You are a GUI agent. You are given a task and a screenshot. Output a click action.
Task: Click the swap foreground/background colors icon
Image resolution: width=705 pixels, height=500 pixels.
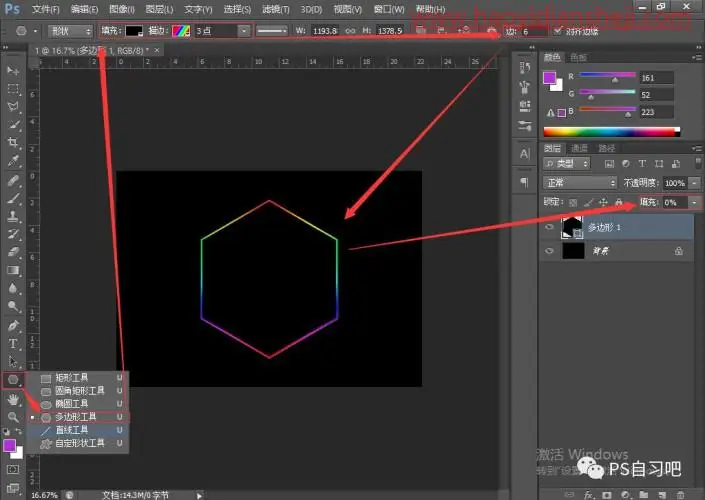click(x=18, y=431)
